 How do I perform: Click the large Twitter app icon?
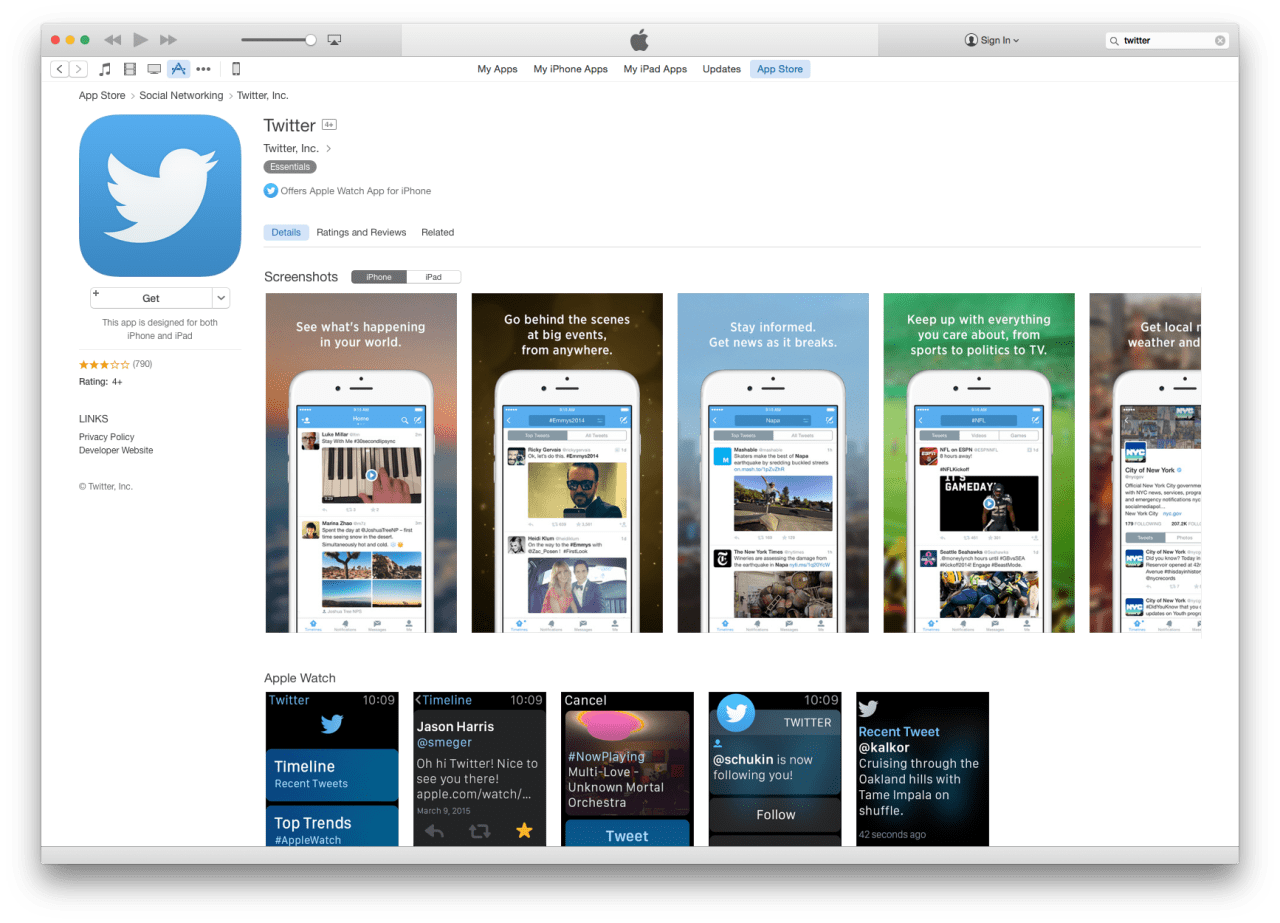click(160, 195)
